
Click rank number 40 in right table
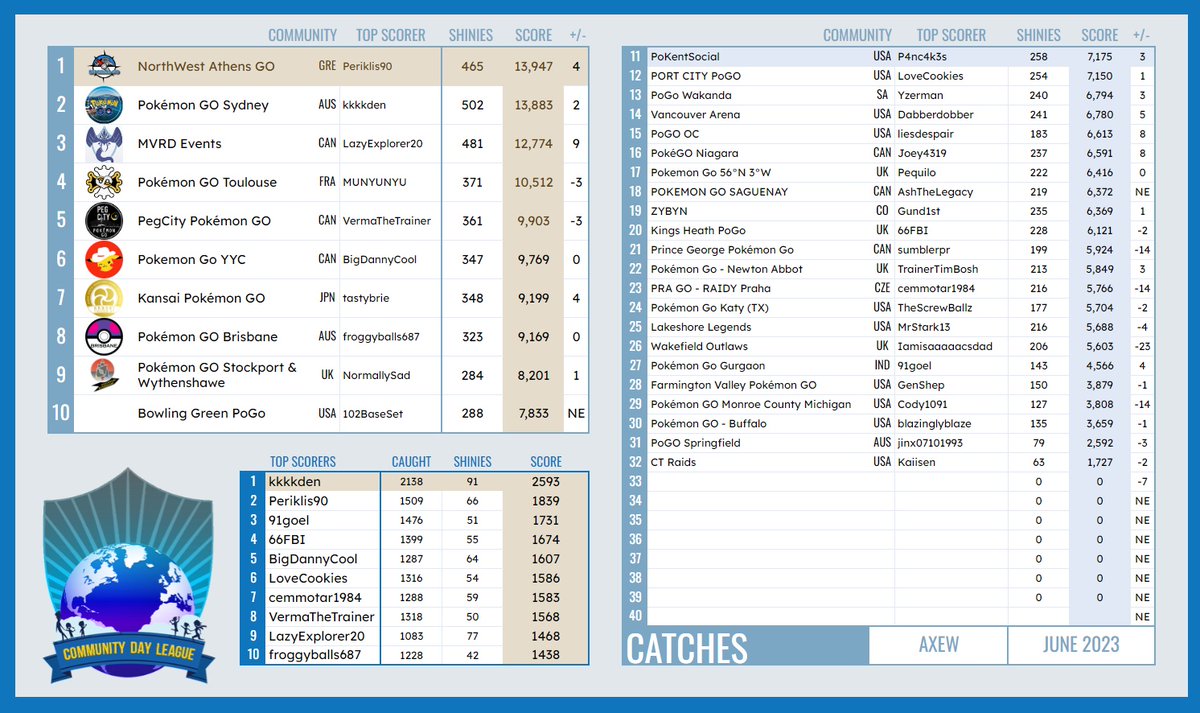(x=636, y=616)
